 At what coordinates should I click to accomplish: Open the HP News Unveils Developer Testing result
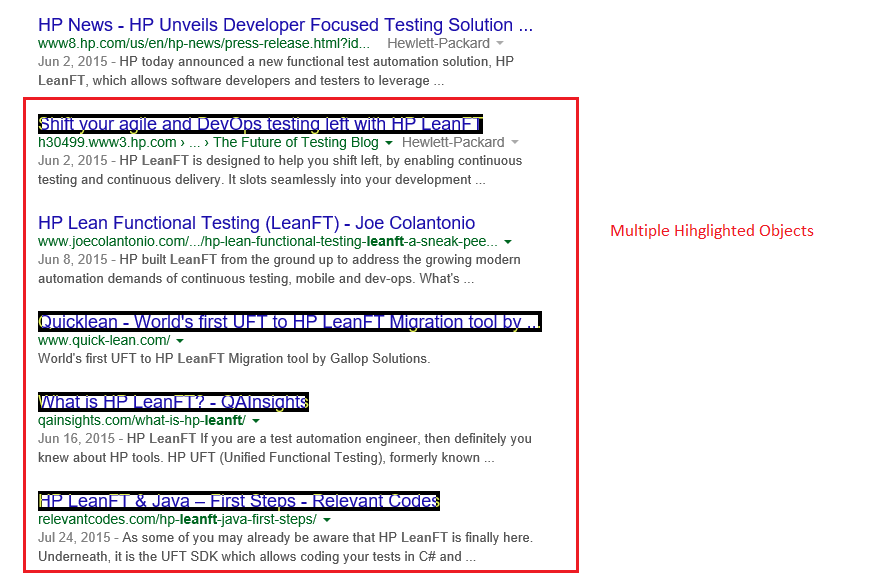point(285,25)
